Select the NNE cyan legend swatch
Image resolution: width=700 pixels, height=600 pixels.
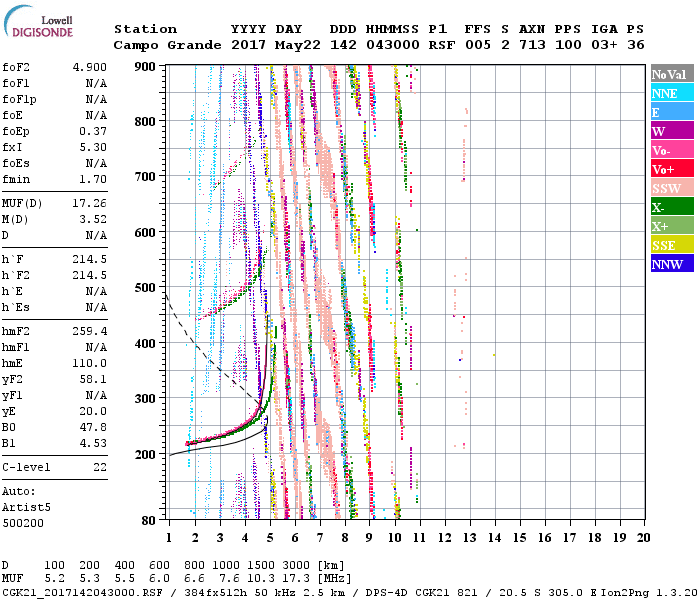(x=672, y=93)
